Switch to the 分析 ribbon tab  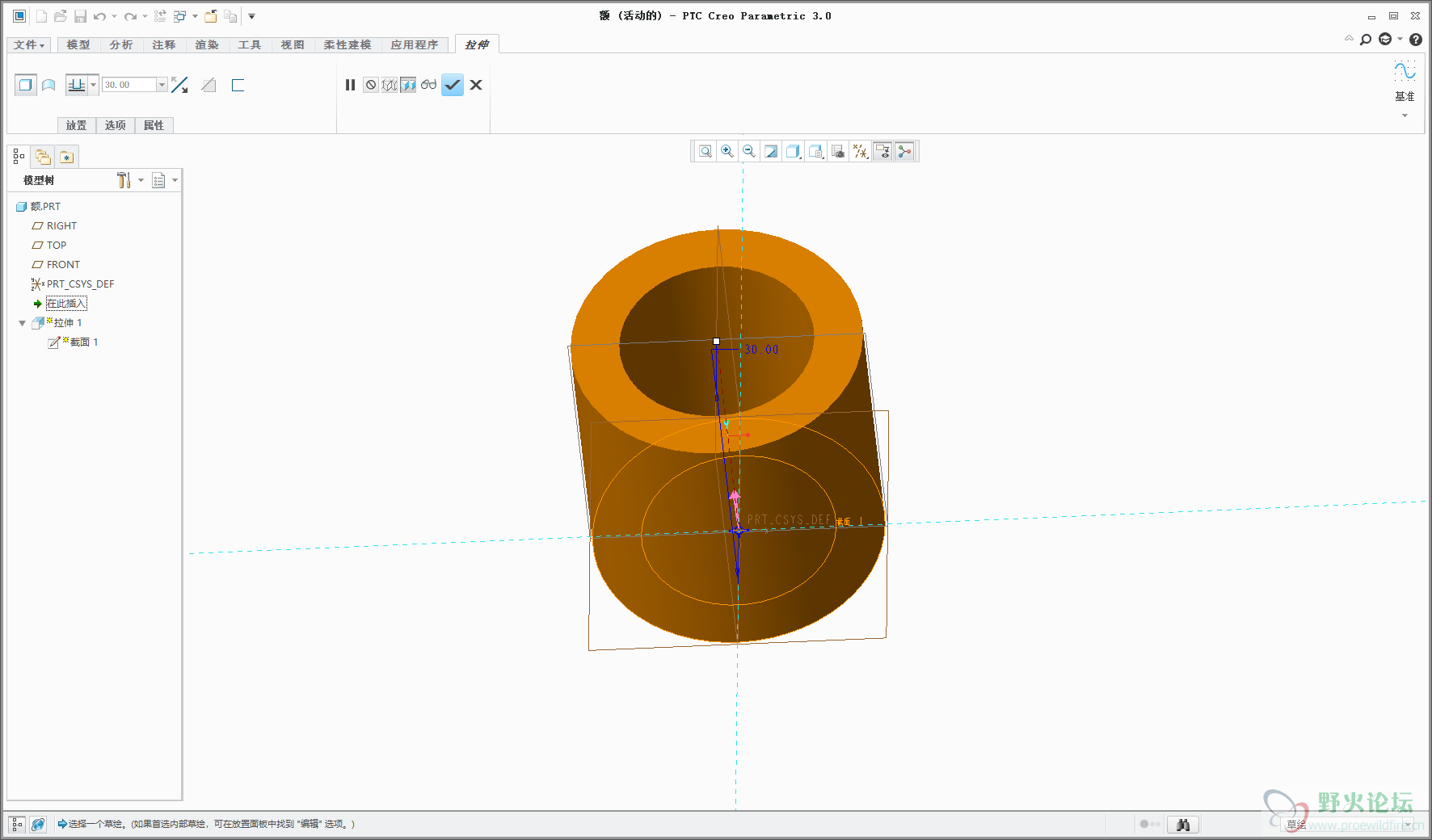121,45
